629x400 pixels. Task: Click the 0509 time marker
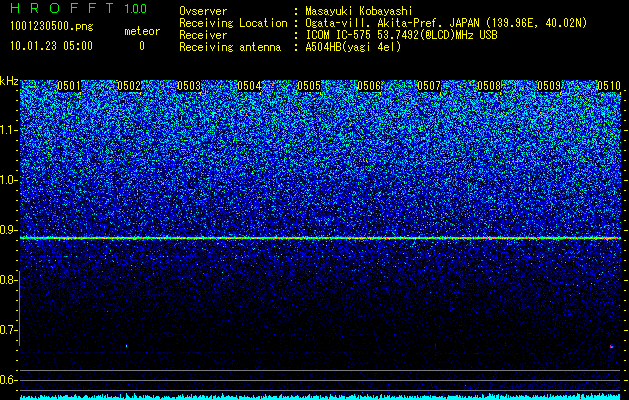point(549,86)
